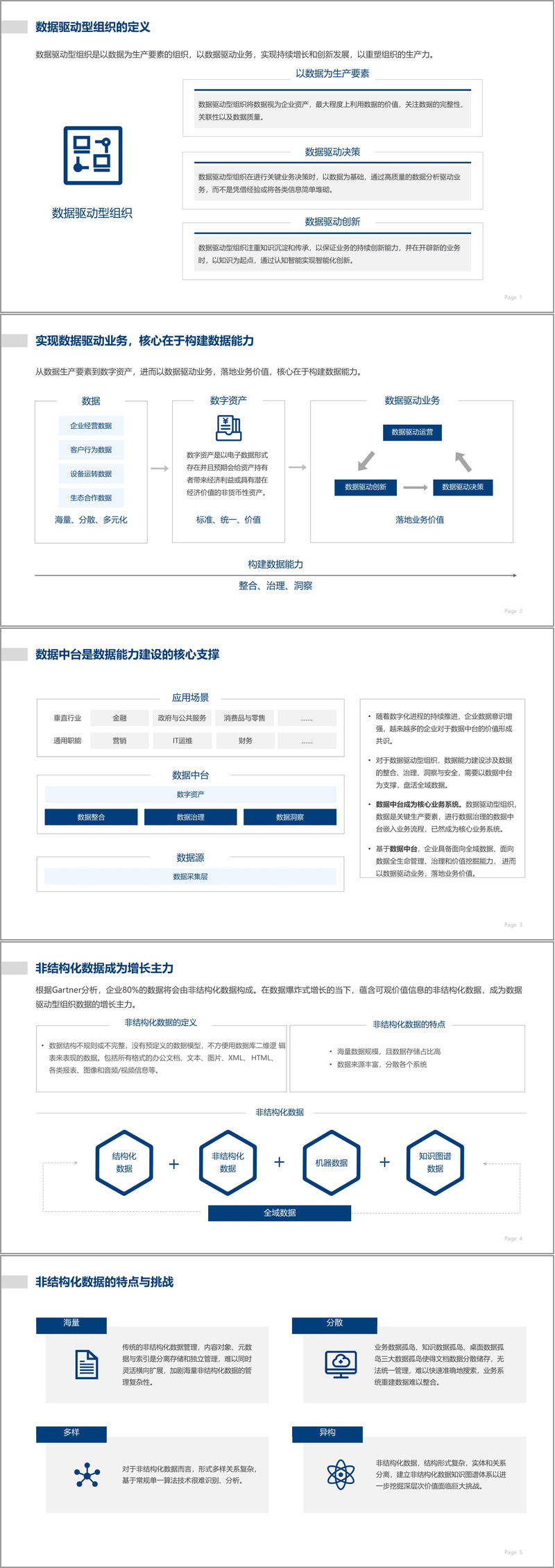Click the 通用职能 row label
555x1568 pixels.
click(x=67, y=741)
